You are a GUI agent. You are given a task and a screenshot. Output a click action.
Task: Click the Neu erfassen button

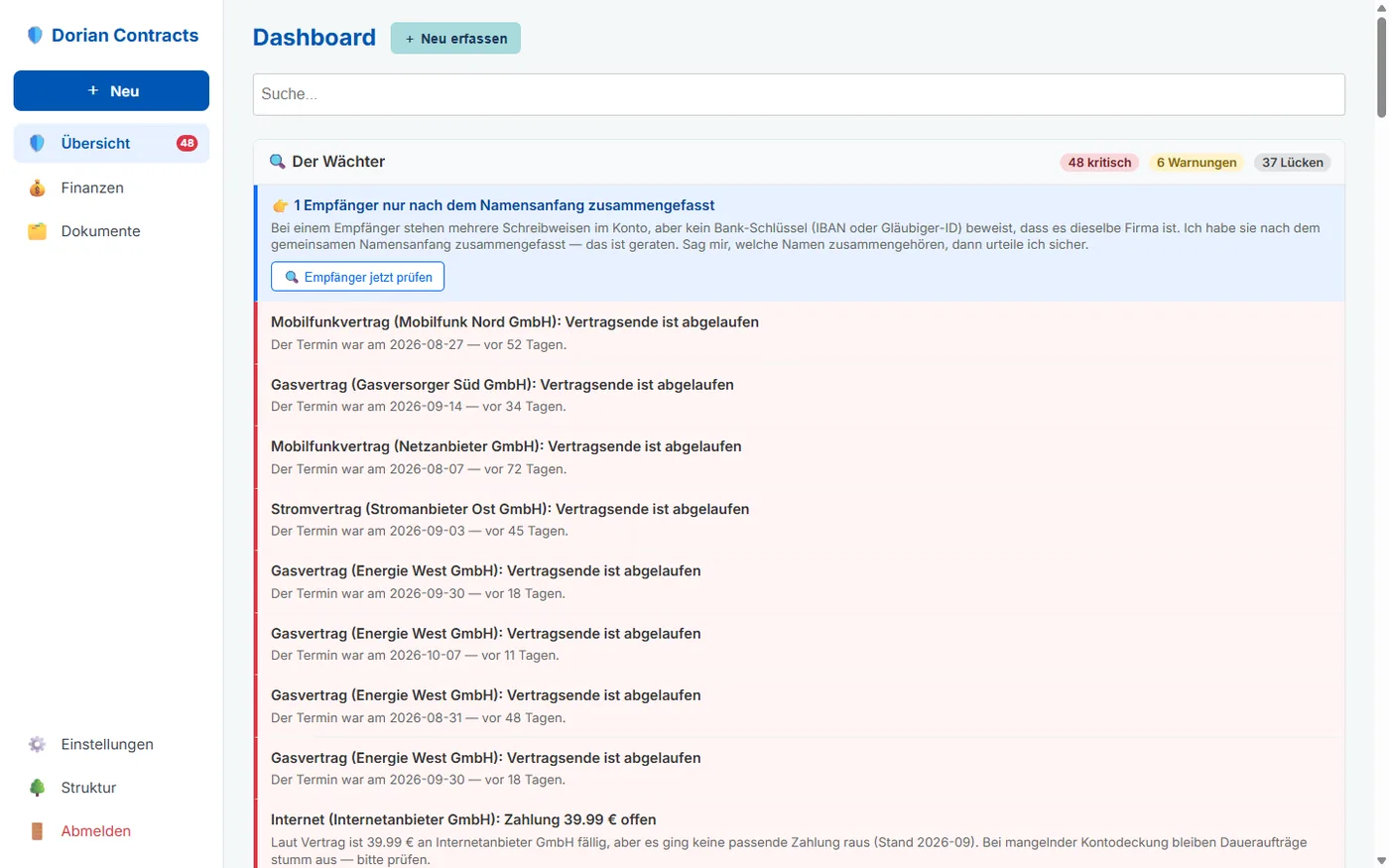455,38
